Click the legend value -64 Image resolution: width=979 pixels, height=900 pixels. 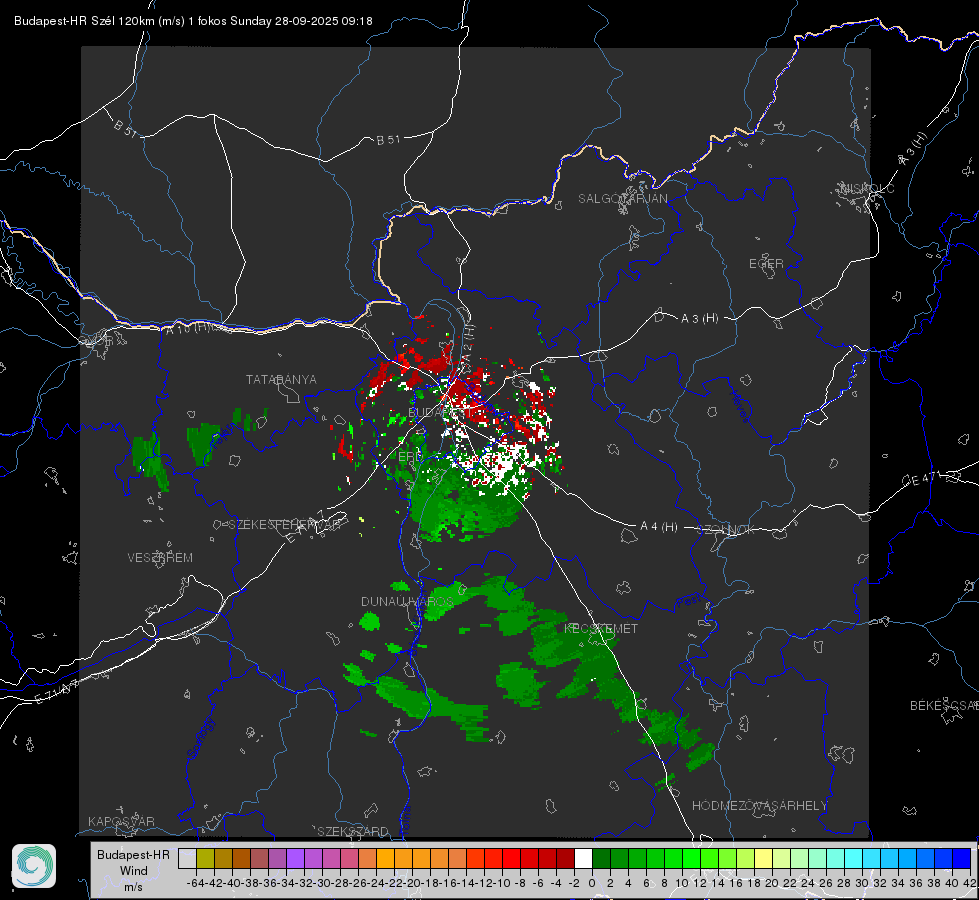click(x=196, y=883)
